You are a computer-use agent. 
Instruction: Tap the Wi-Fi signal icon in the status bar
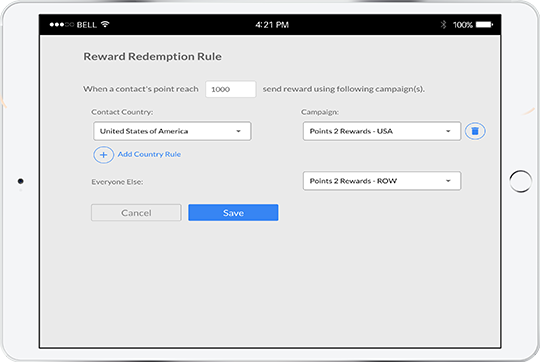[105, 24]
